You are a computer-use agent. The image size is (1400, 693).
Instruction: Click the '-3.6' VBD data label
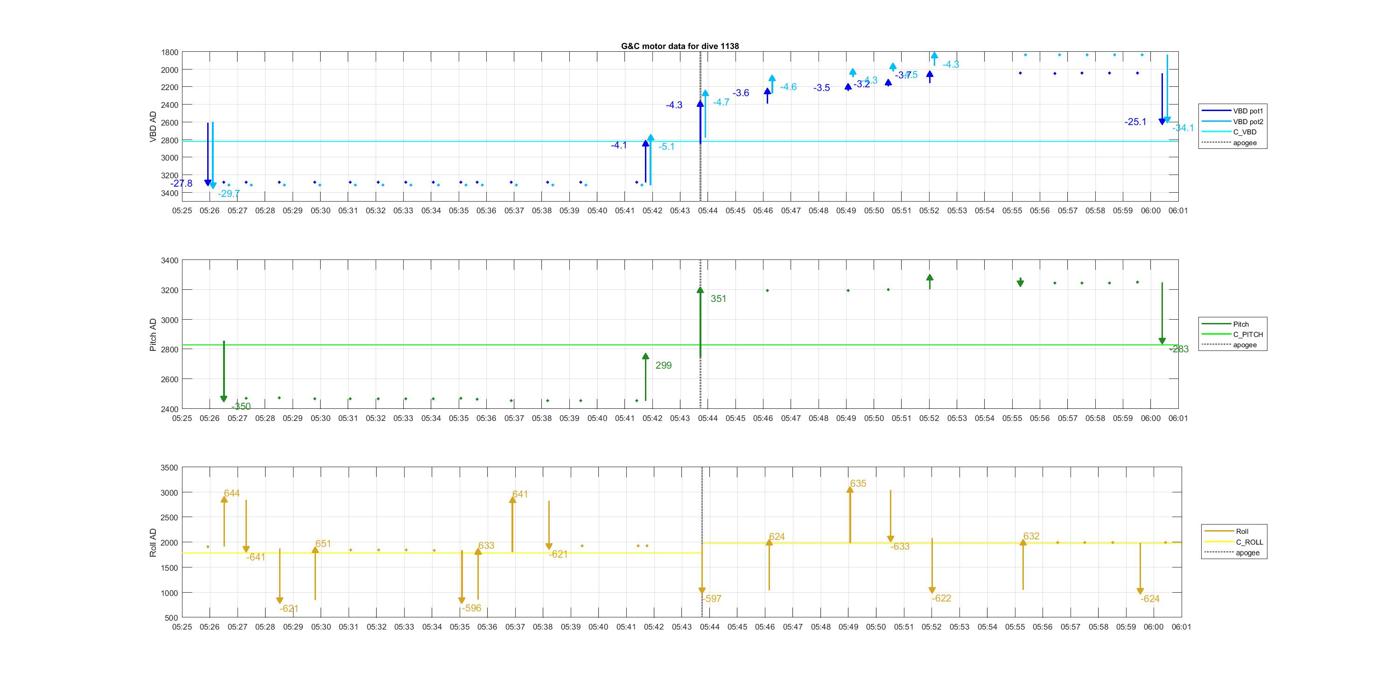(741, 93)
